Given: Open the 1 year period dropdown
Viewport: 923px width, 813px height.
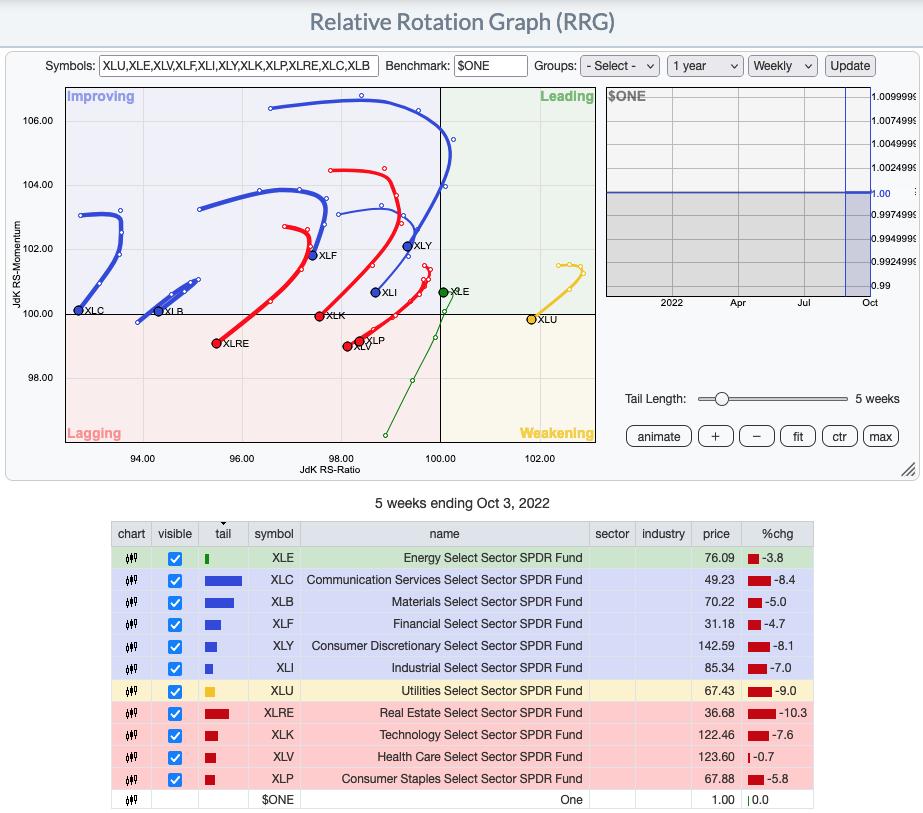Looking at the screenshot, I should tap(705, 66).
